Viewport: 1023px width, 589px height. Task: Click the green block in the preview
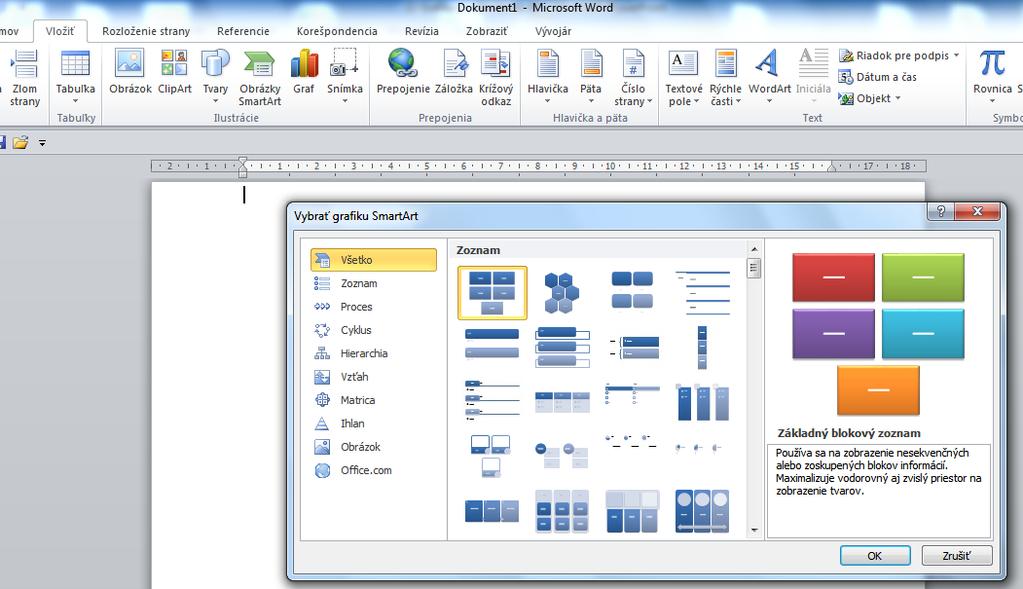[923, 277]
